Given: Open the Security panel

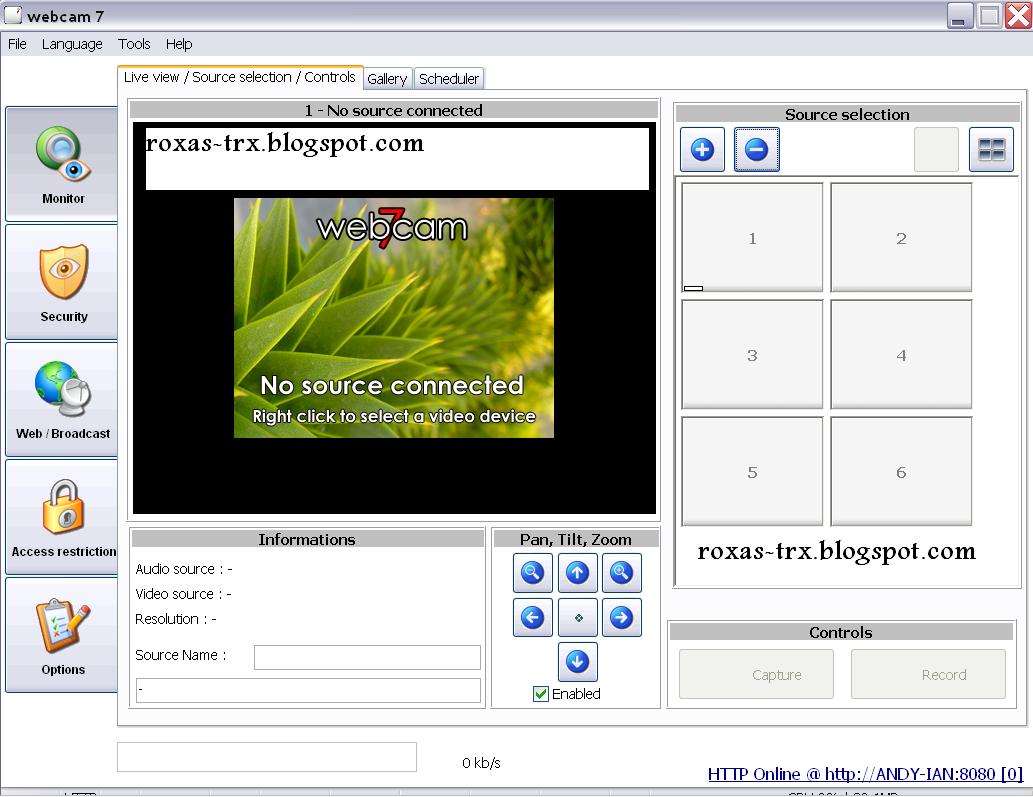Looking at the screenshot, I should click(62, 281).
